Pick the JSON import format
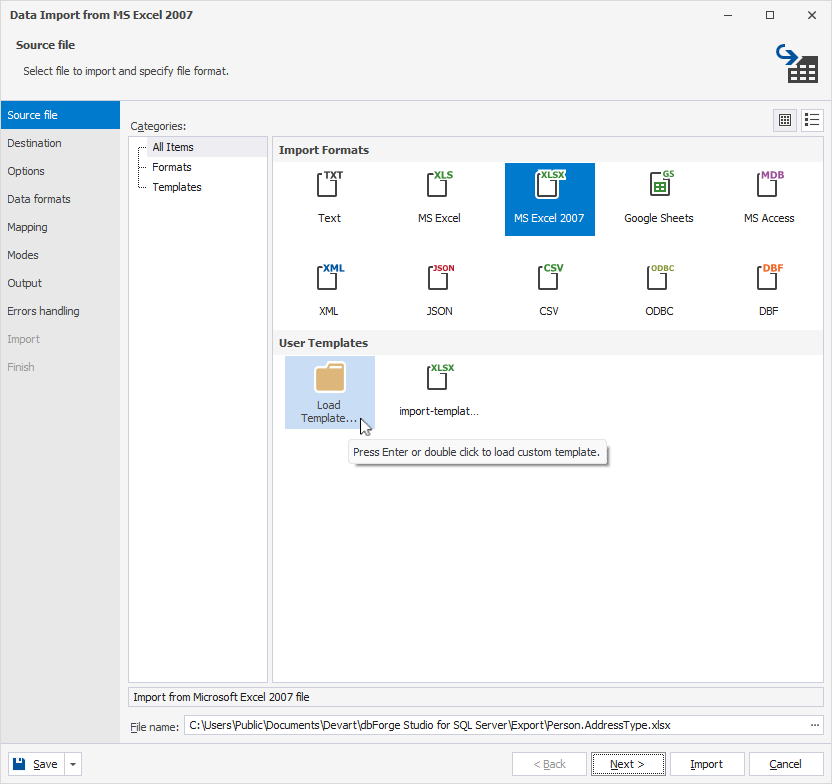The image size is (832, 784). click(x=439, y=291)
